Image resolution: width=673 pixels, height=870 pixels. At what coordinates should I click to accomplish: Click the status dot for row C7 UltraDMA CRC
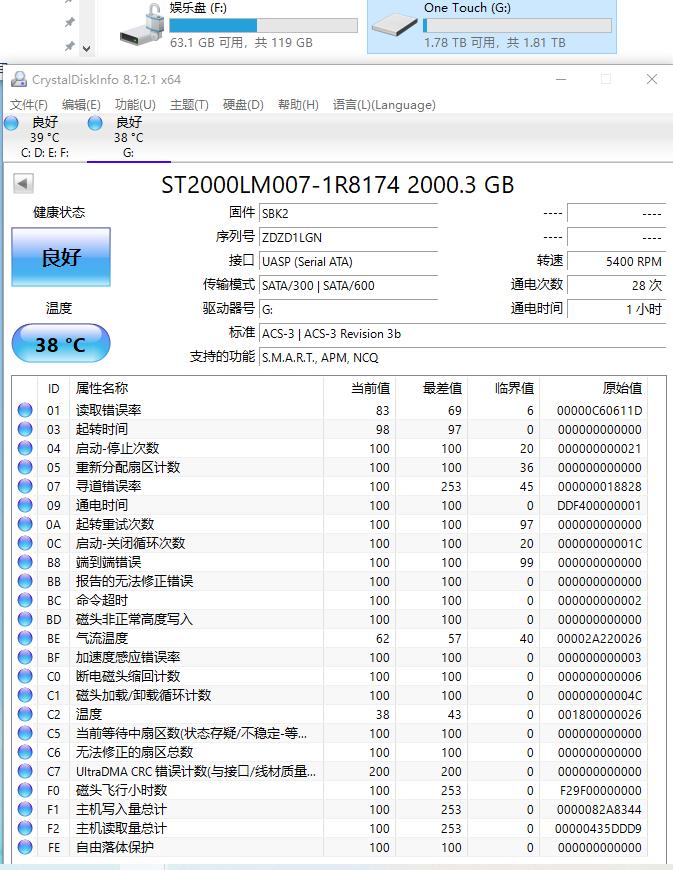tap(25, 771)
